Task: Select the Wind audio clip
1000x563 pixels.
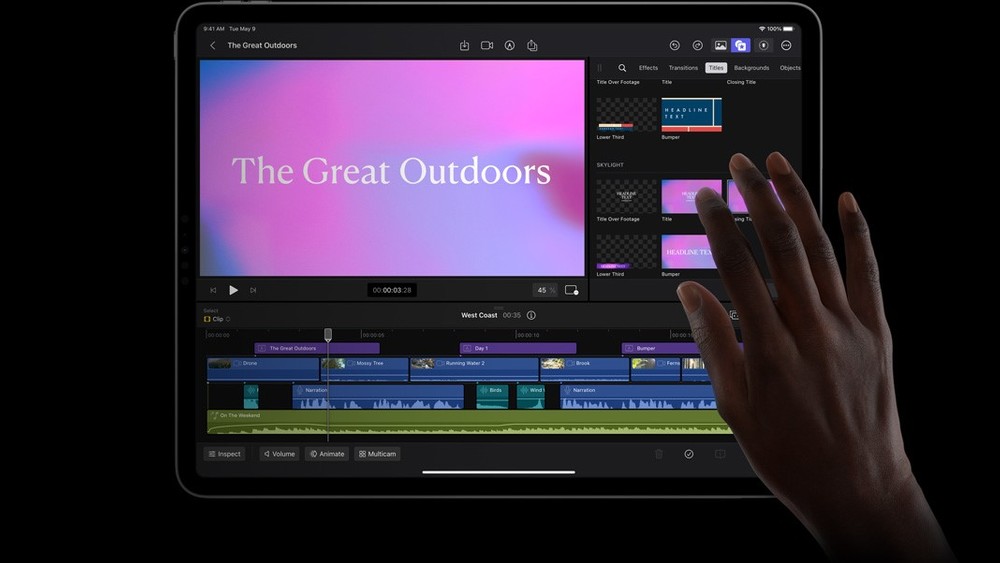Action: 531,396
